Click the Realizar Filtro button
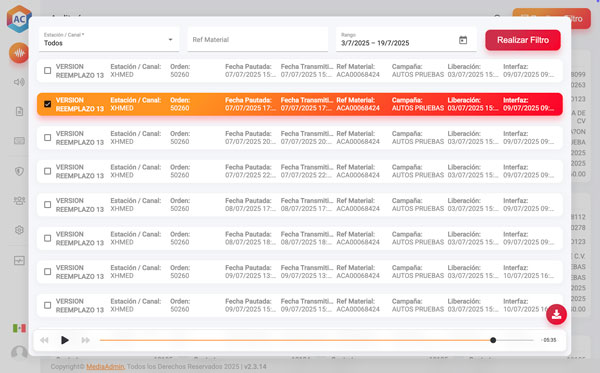The image size is (600, 373). [x=523, y=40]
